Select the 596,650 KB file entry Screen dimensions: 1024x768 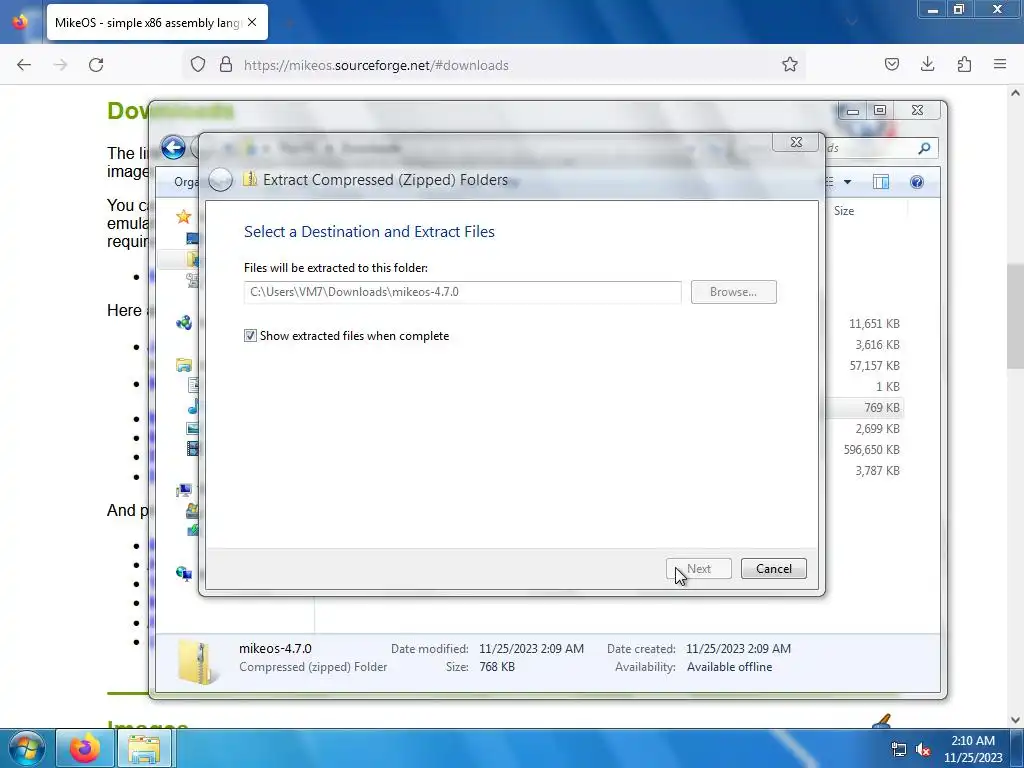click(871, 450)
